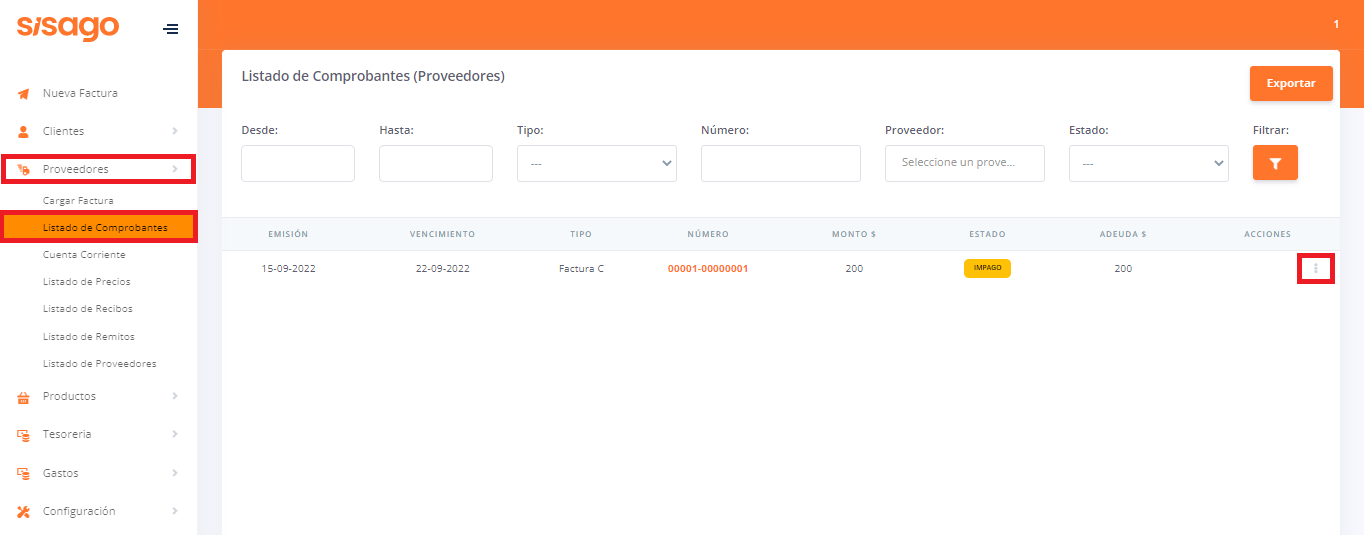Click the Gastos sidebar icon
The width and height of the screenshot is (1364, 535).
(24, 473)
